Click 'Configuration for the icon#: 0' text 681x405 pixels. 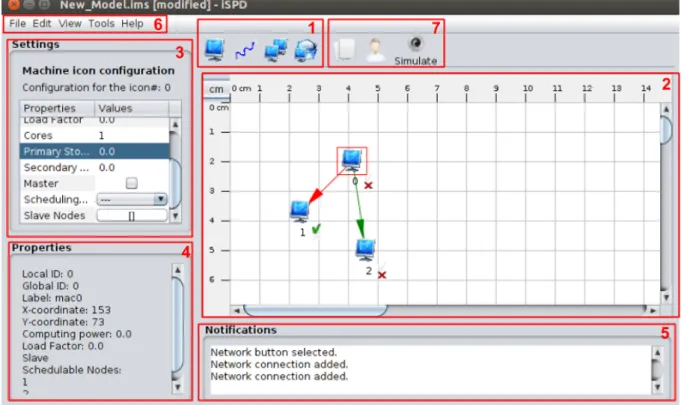click(96, 88)
